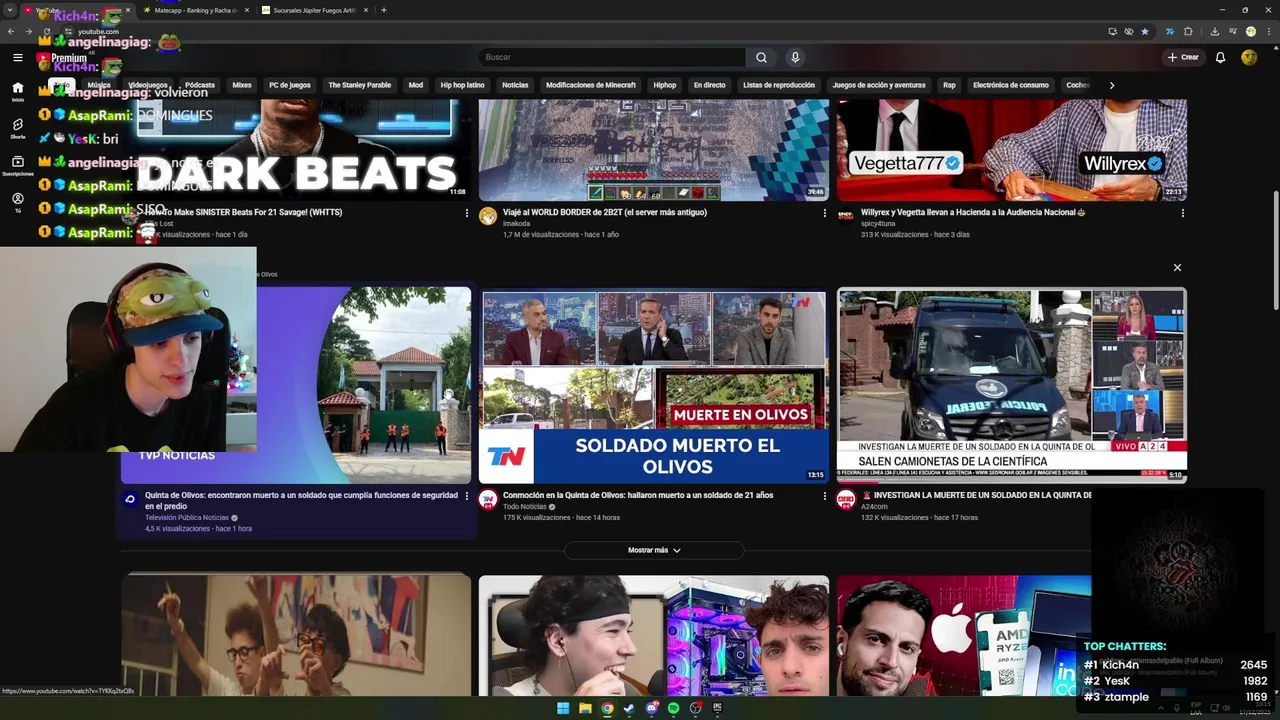The height and width of the screenshot is (720, 1280).
Task: Click the Crear button
Action: pyautogui.click(x=1183, y=57)
